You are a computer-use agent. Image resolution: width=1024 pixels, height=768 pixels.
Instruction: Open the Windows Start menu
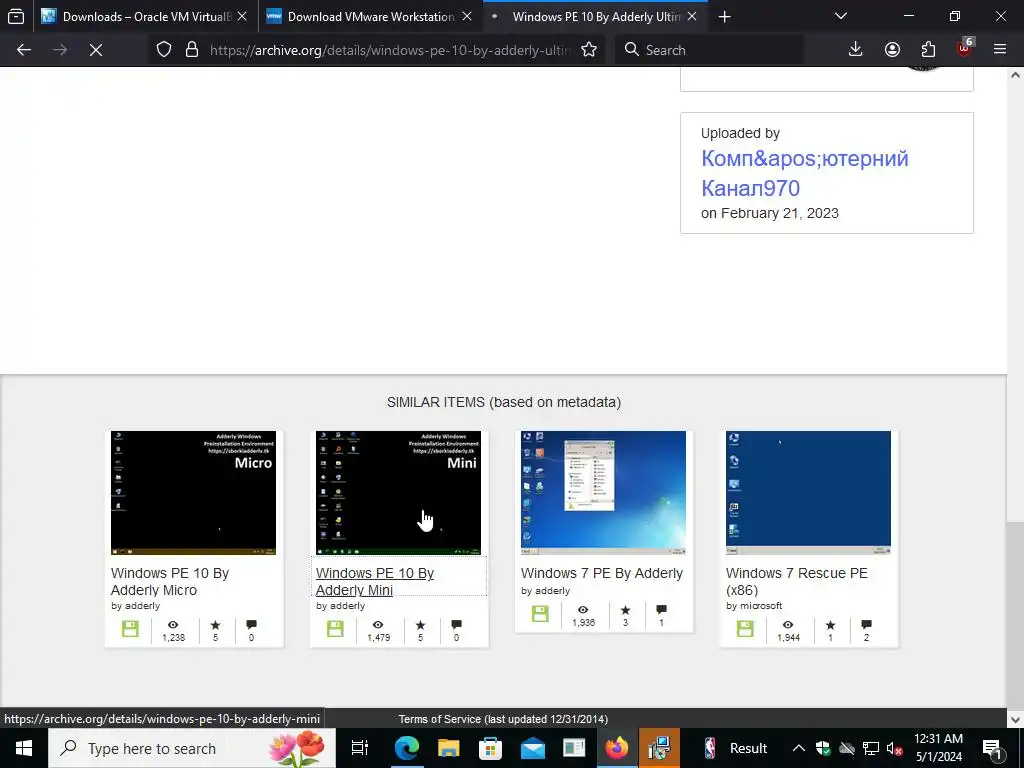pyautogui.click(x=24, y=748)
